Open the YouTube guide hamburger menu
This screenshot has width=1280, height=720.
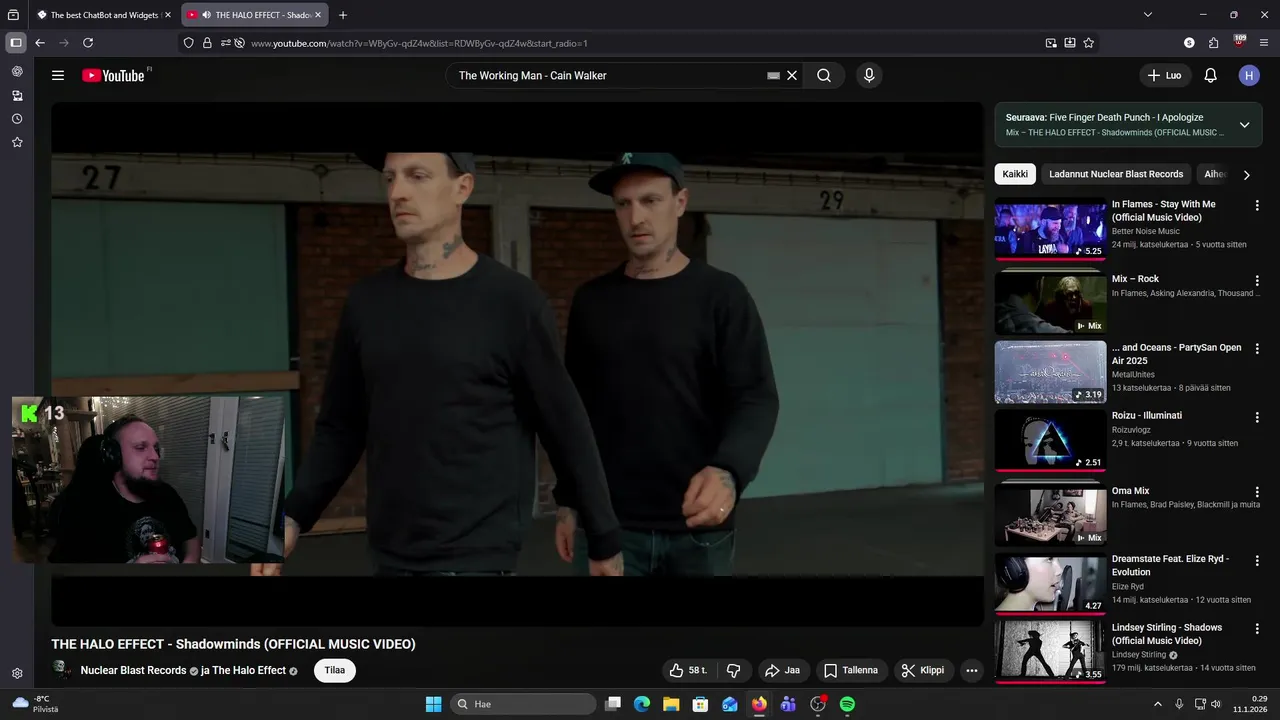click(x=58, y=75)
